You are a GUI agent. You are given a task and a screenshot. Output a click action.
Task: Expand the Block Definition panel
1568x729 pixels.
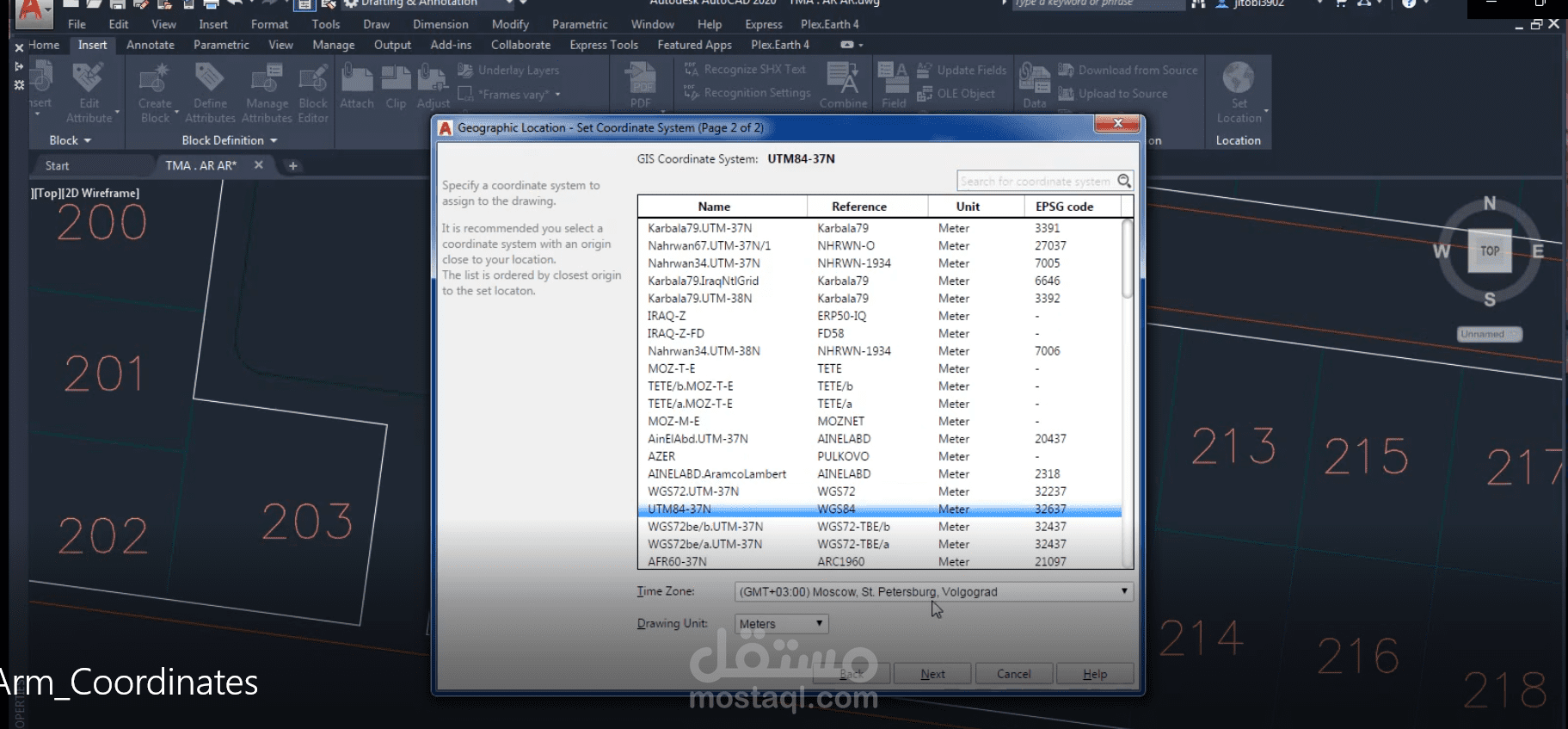tap(230, 140)
